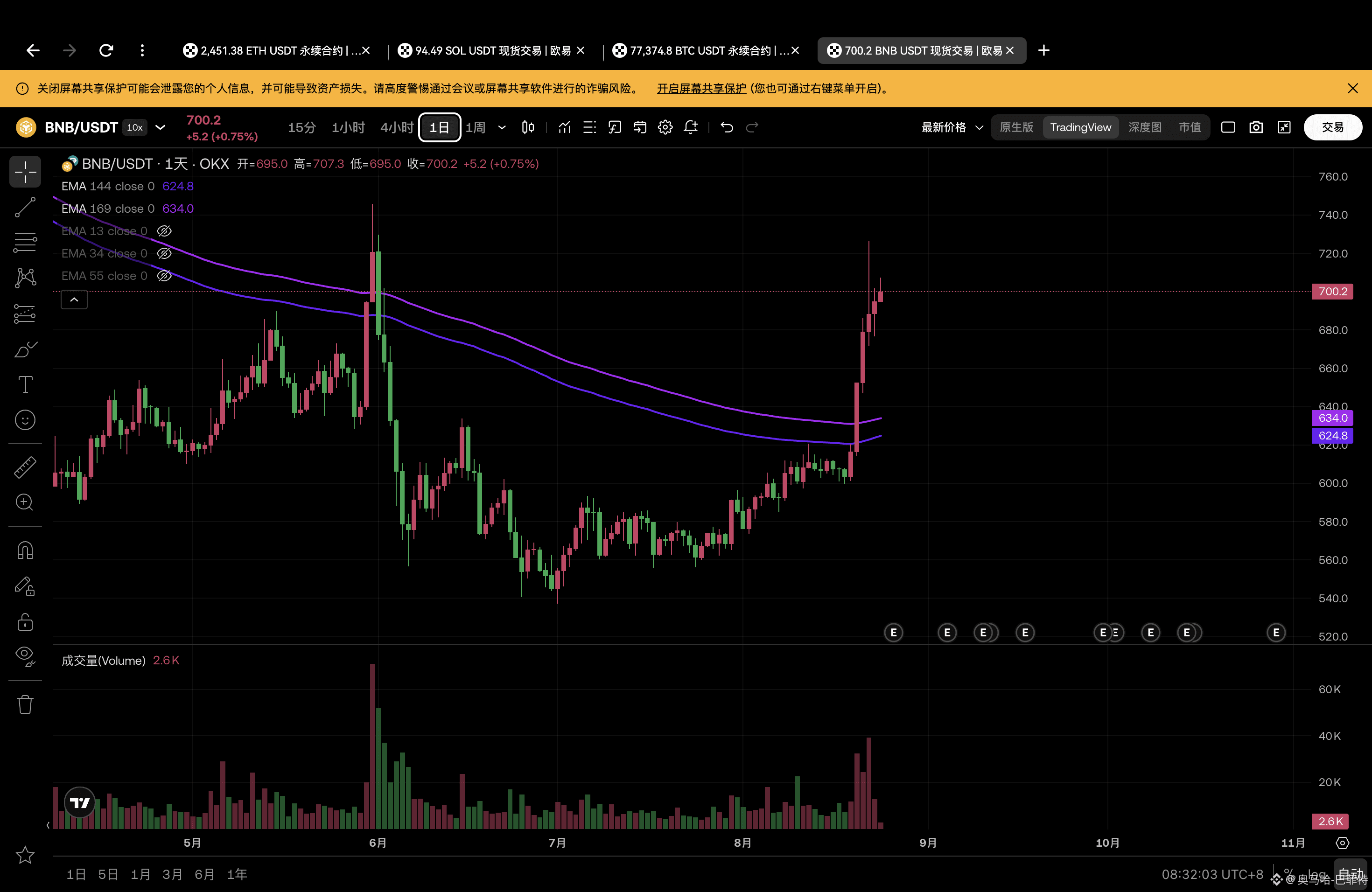The width and height of the screenshot is (1372, 892).
Task: Click the enable screen sharing protection link
Action: [x=701, y=89]
